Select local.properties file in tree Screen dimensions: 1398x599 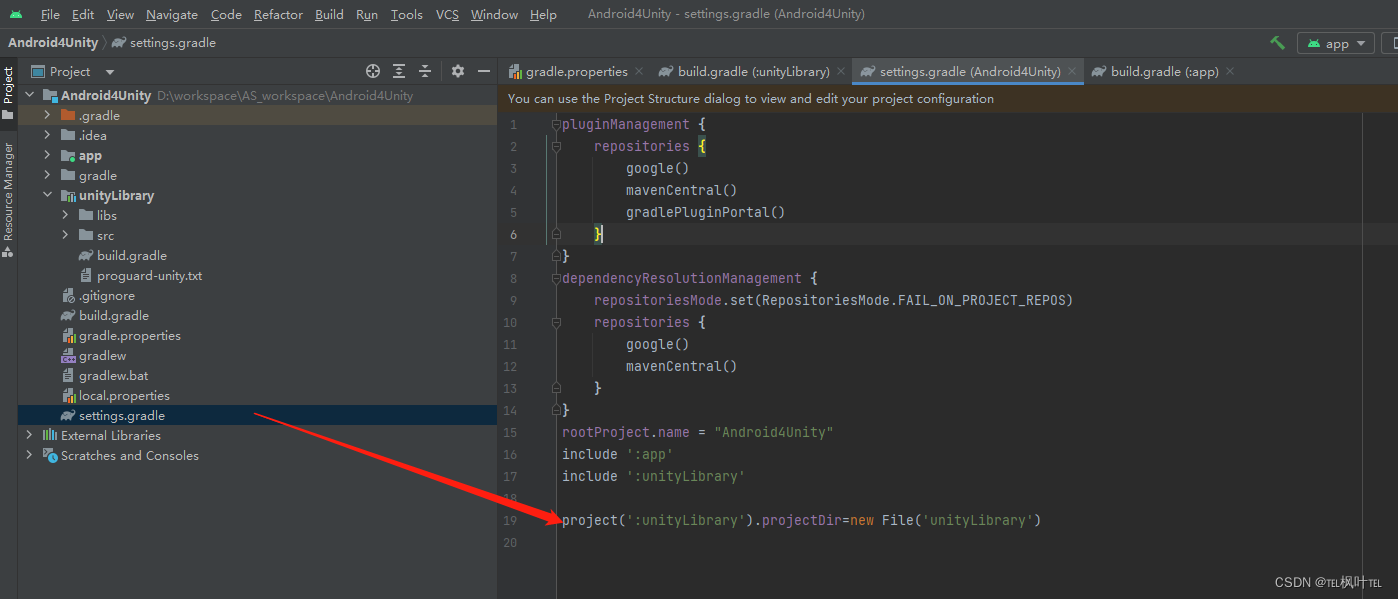[124, 395]
